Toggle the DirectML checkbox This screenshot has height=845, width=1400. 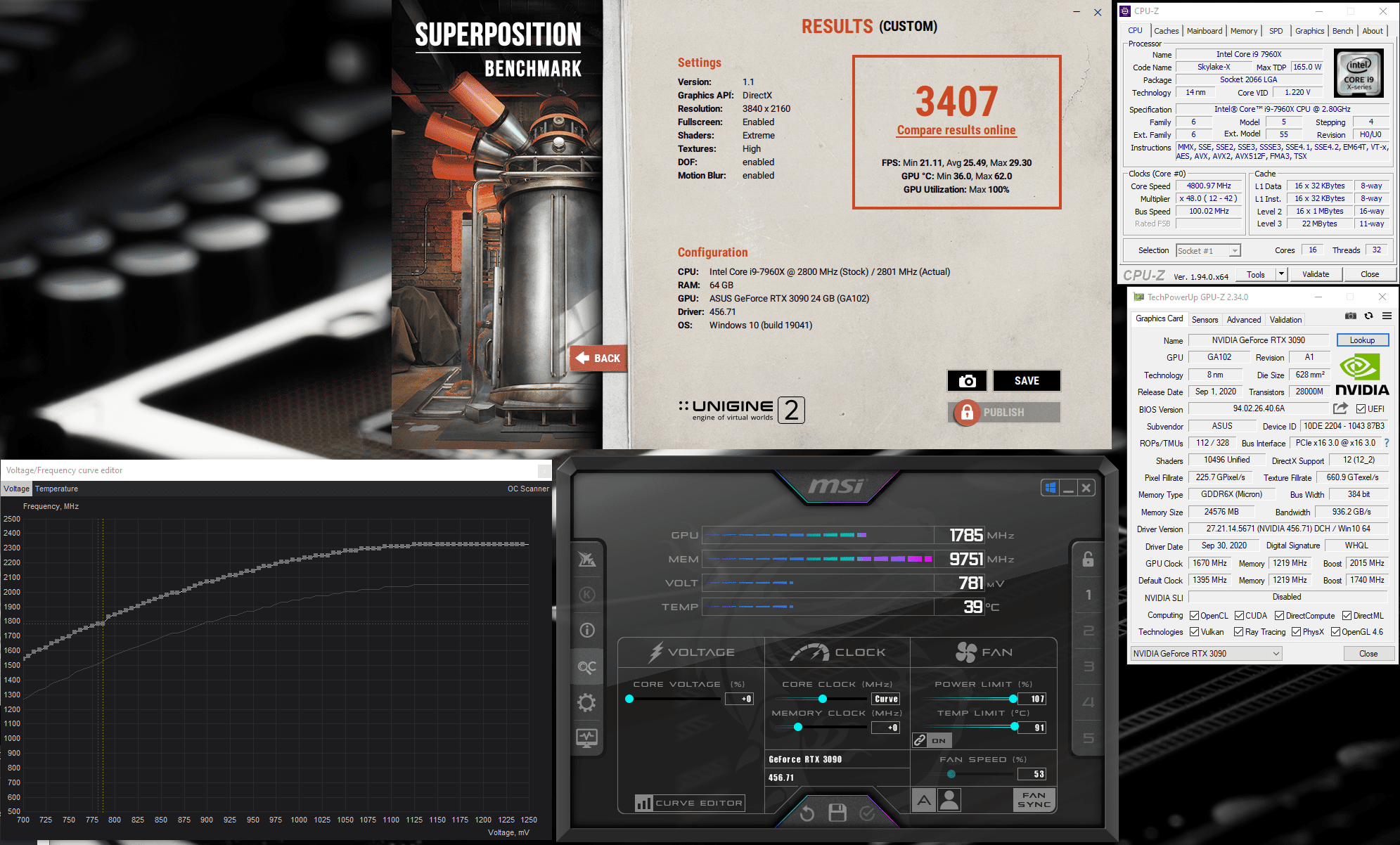(1347, 615)
